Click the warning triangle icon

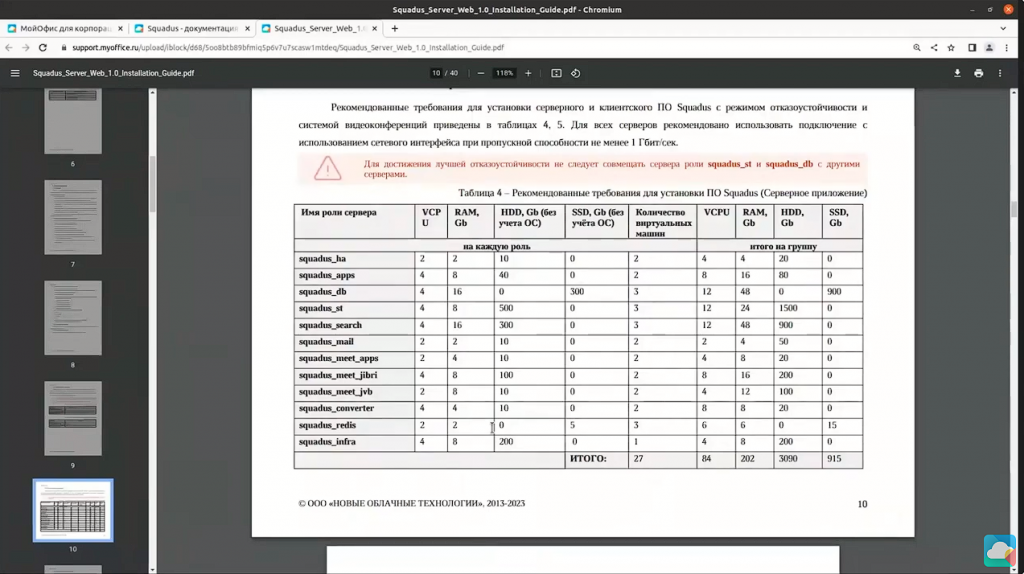click(327, 168)
